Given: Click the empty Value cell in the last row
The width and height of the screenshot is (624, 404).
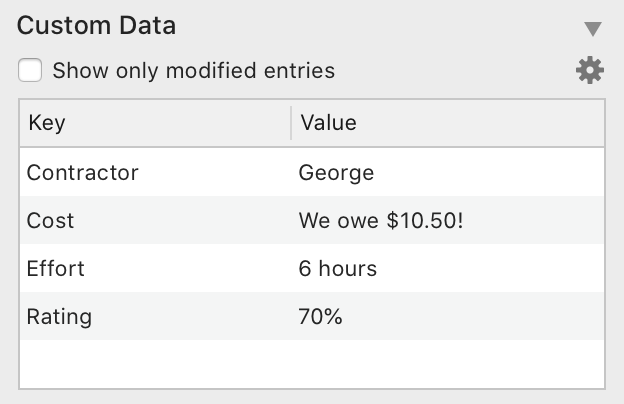Looking at the screenshot, I should coord(440,364).
